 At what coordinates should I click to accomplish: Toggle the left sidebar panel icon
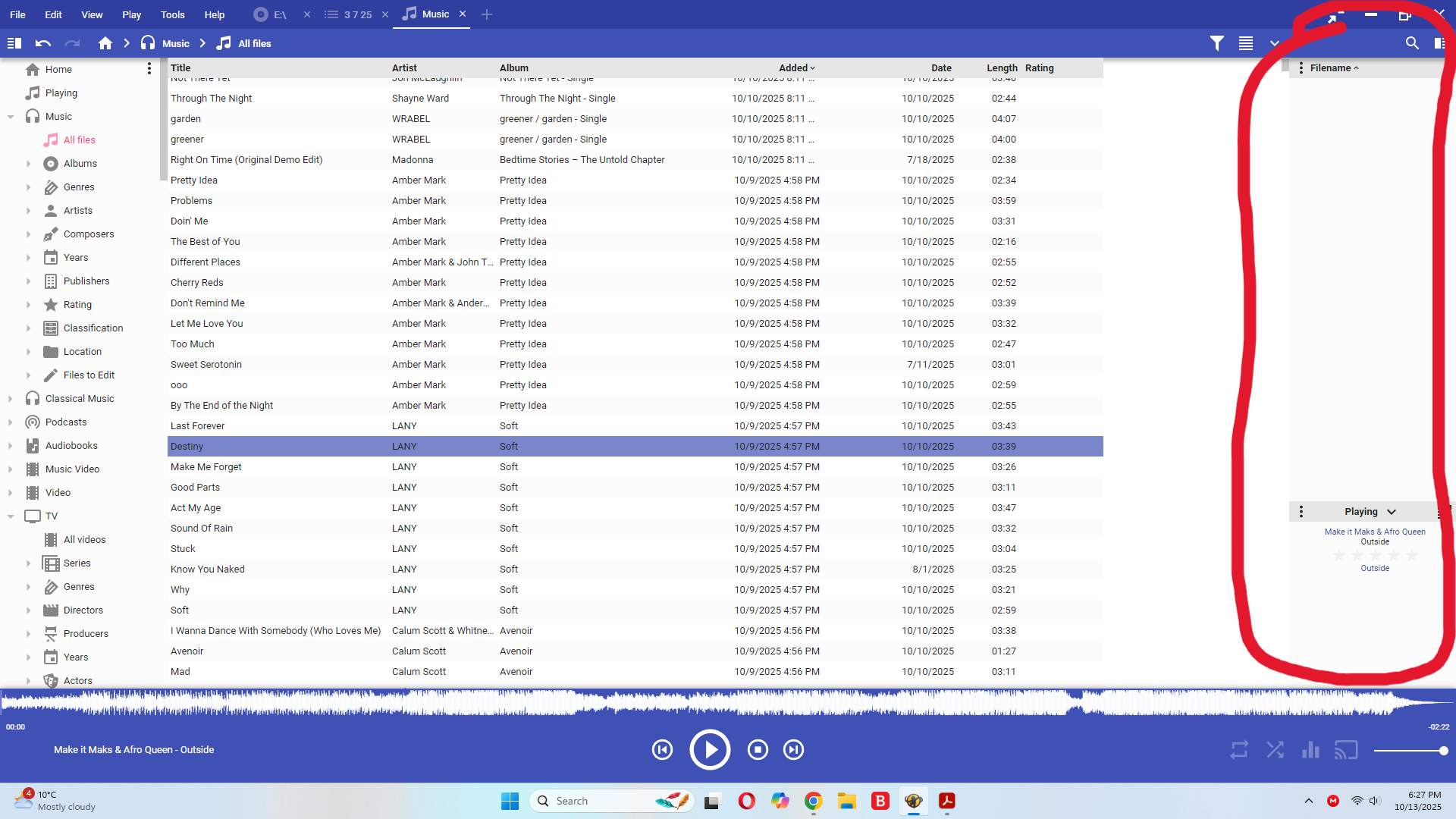[14, 43]
